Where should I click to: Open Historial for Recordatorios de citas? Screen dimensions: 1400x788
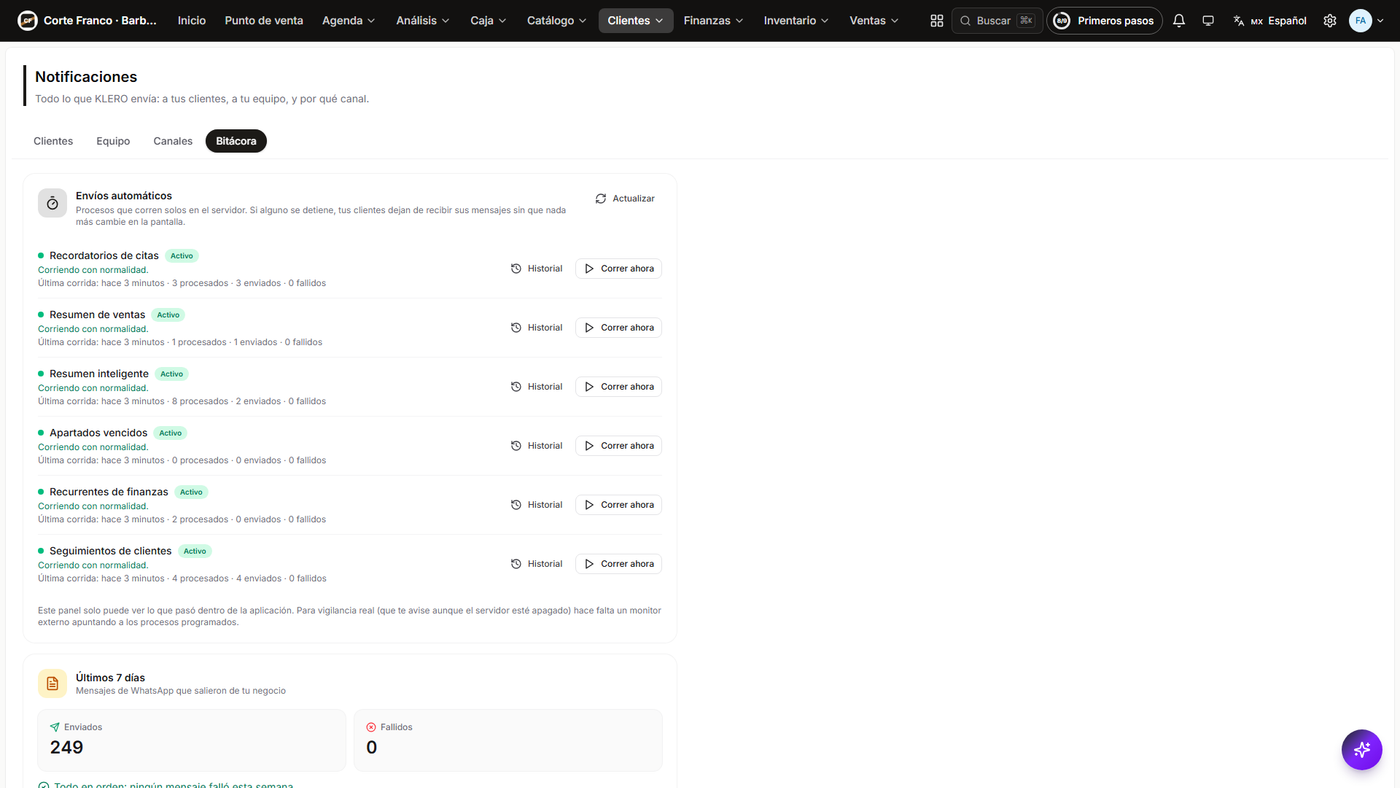pyautogui.click(x=536, y=268)
